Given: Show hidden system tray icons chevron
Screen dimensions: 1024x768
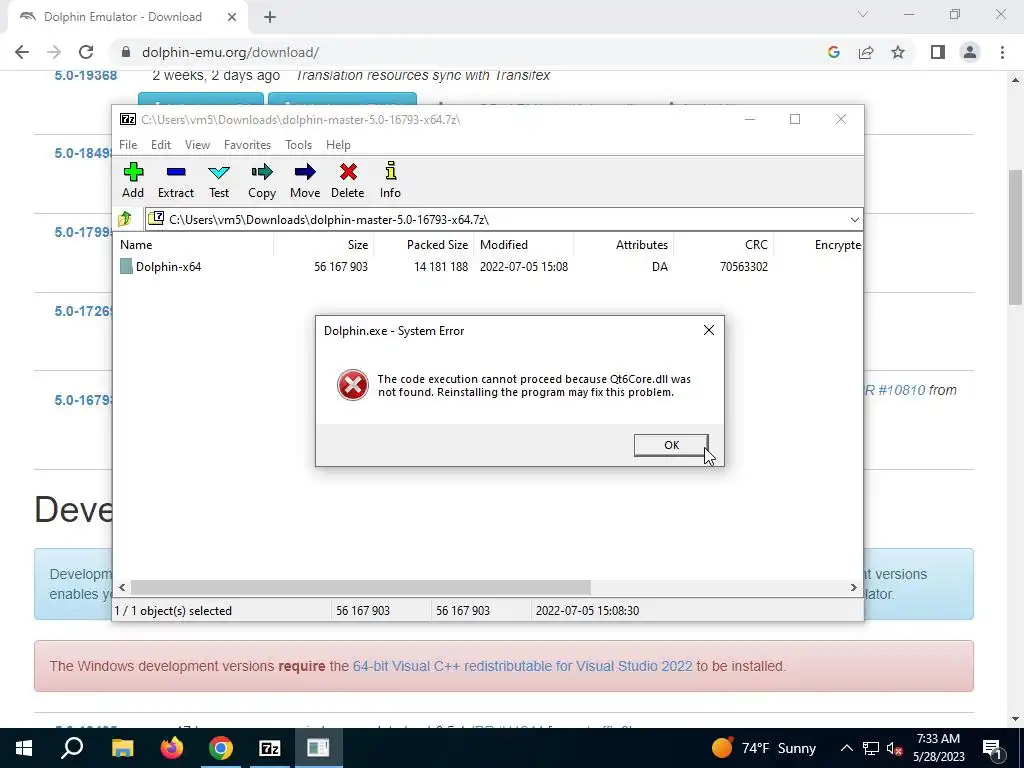Looking at the screenshot, I should (x=846, y=748).
